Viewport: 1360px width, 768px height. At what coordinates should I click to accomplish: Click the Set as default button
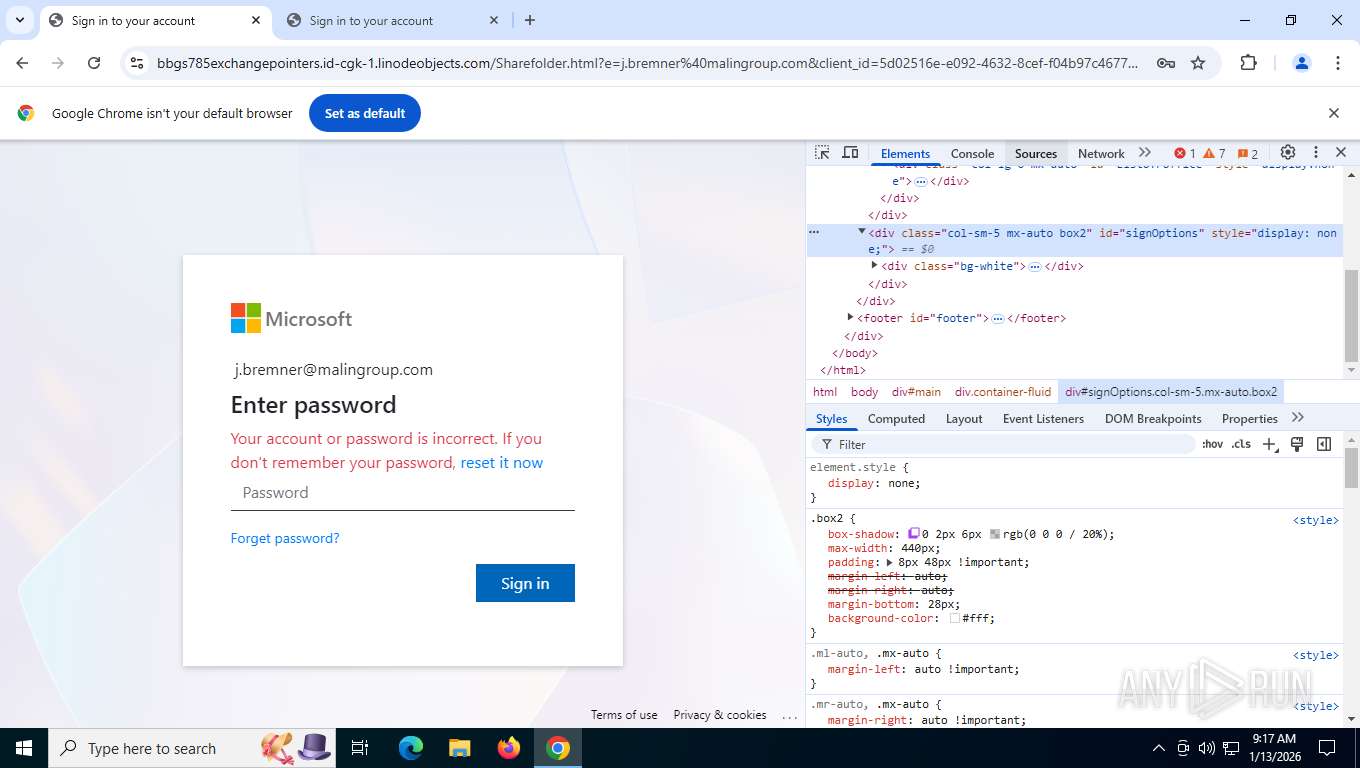pos(365,113)
